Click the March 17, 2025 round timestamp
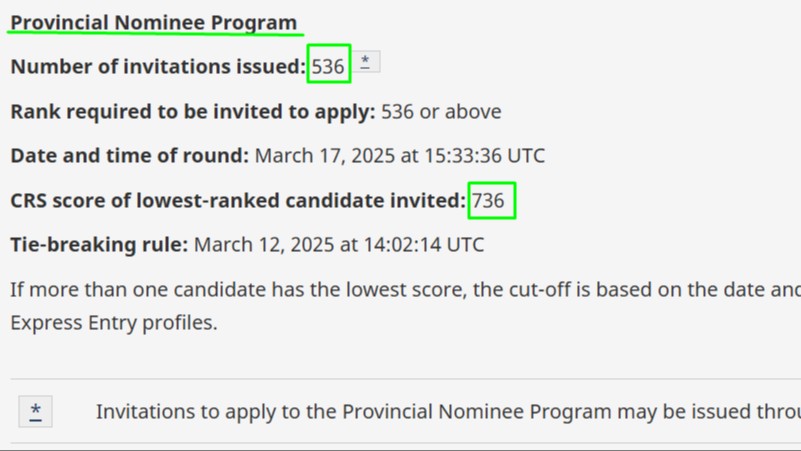The width and height of the screenshot is (801, 451). pyautogui.click(x=400, y=155)
